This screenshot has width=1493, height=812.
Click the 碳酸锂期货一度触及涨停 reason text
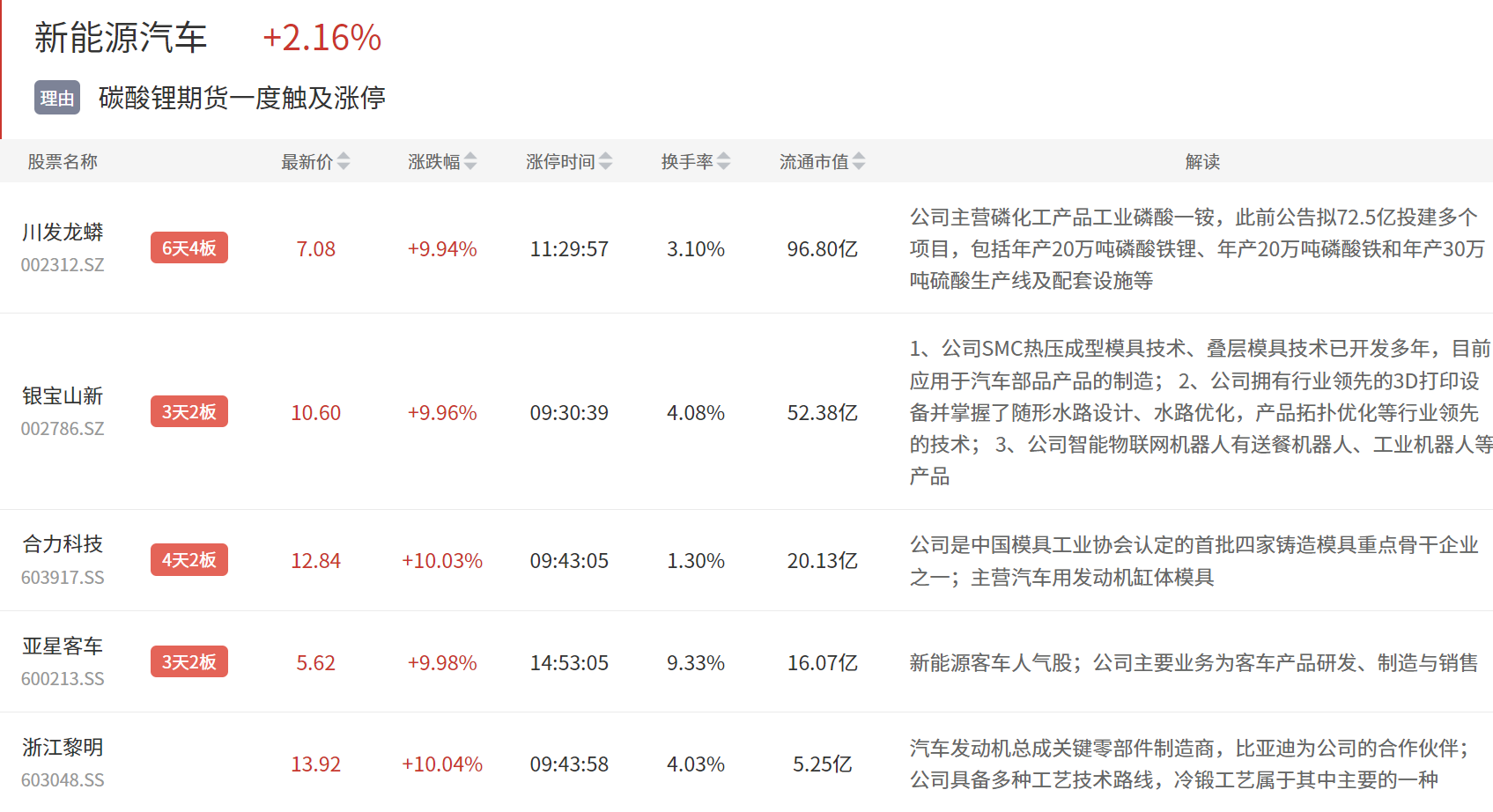click(x=242, y=98)
